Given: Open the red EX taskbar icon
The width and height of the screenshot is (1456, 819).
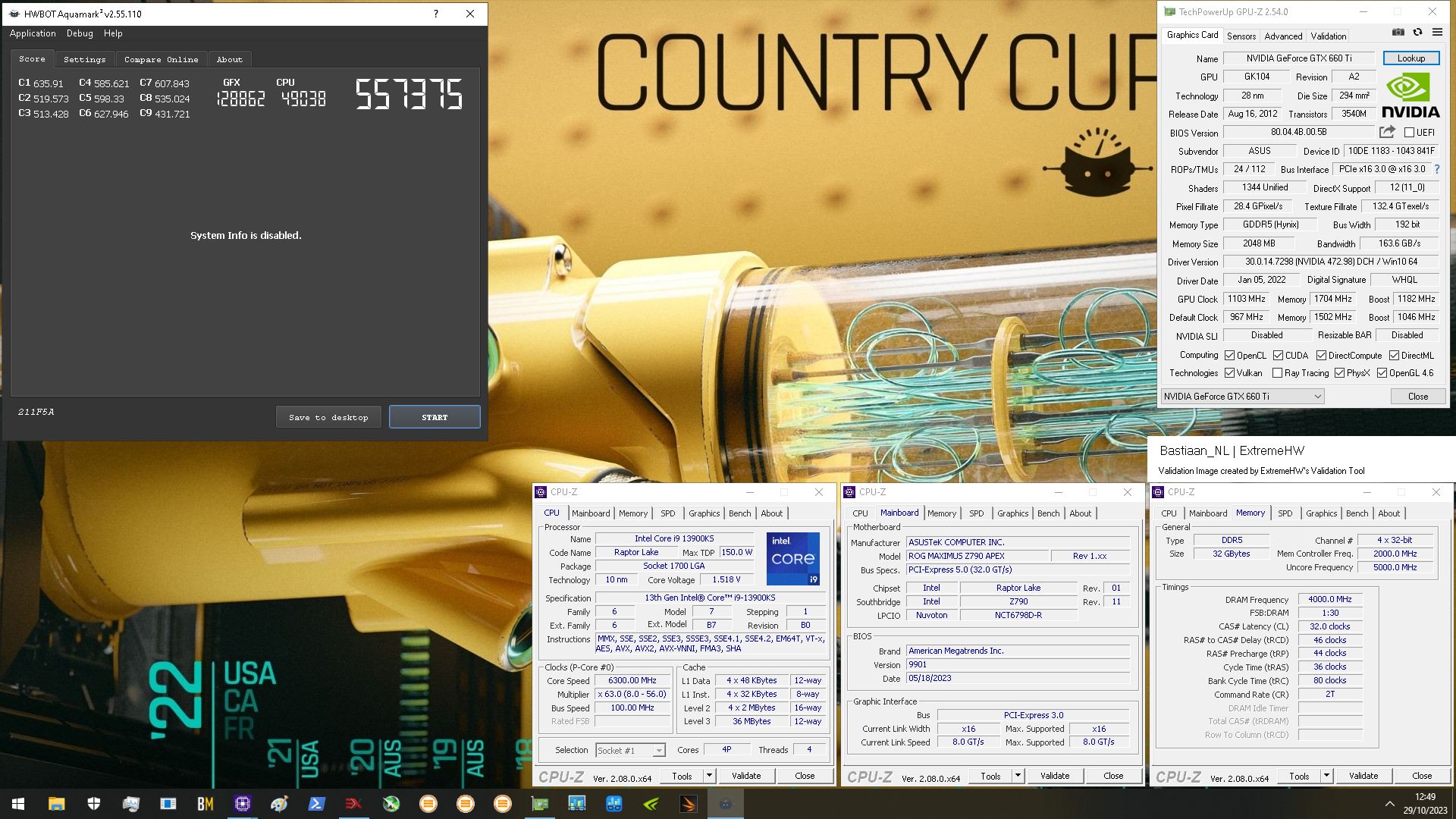Looking at the screenshot, I should click(x=353, y=804).
